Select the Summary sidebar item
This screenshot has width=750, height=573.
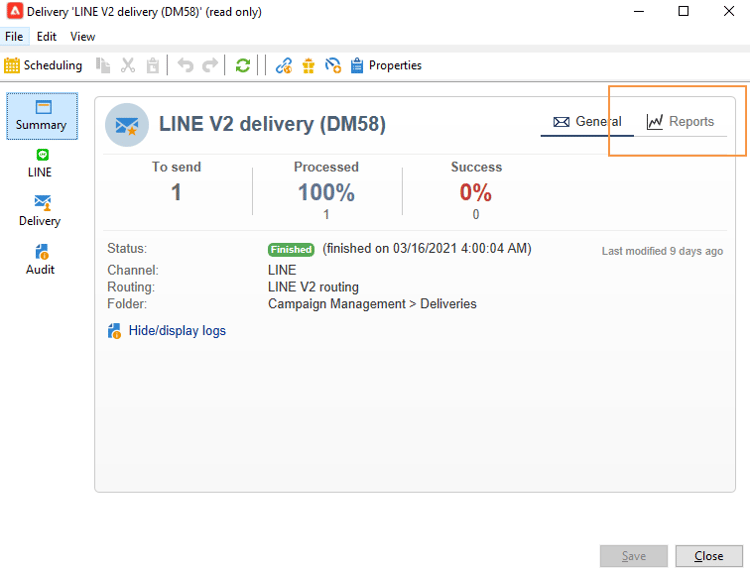[42, 116]
